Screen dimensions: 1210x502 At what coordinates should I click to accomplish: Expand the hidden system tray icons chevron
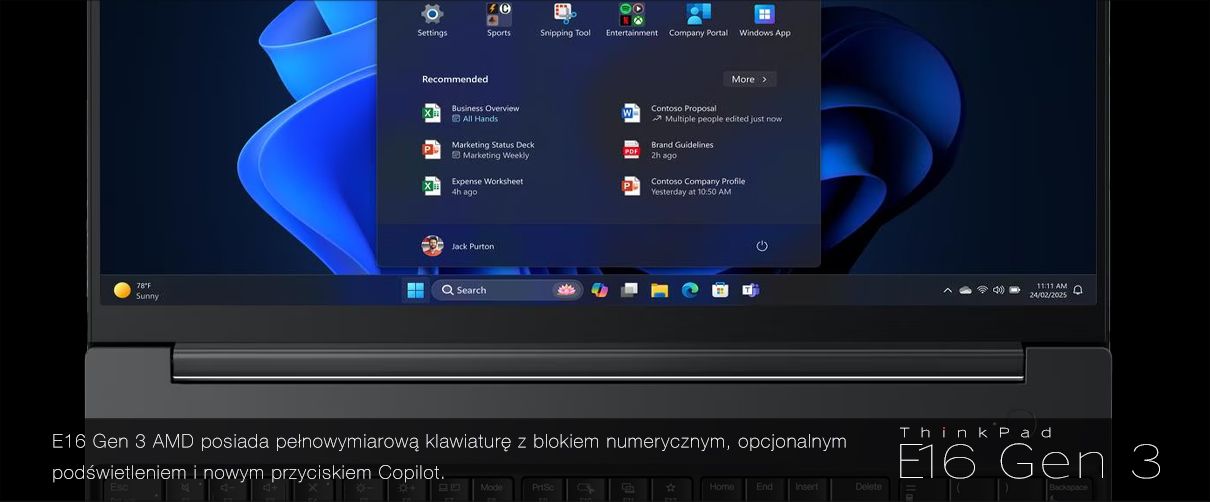[x=948, y=290]
